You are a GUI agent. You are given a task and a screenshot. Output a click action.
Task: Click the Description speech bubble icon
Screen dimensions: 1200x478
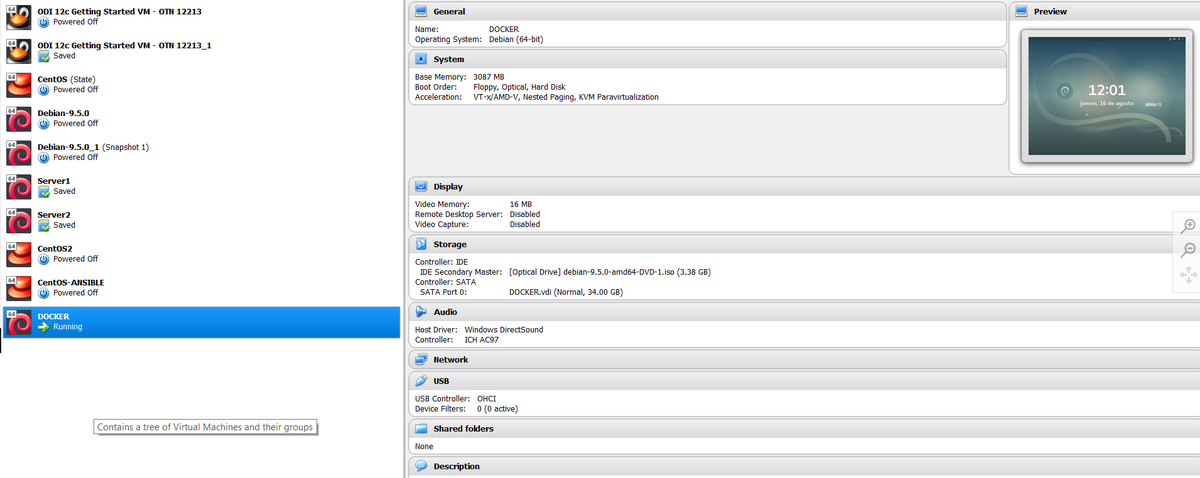point(421,466)
